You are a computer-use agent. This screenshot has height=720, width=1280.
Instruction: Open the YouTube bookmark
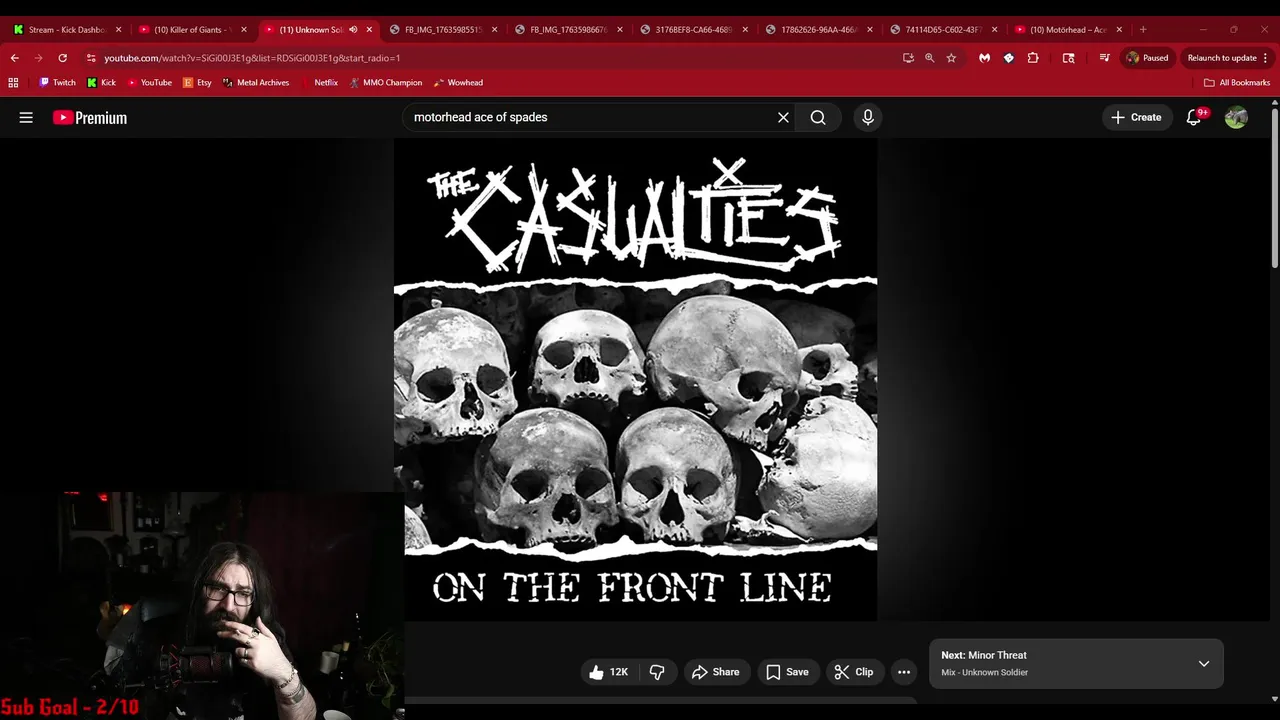[x=150, y=83]
